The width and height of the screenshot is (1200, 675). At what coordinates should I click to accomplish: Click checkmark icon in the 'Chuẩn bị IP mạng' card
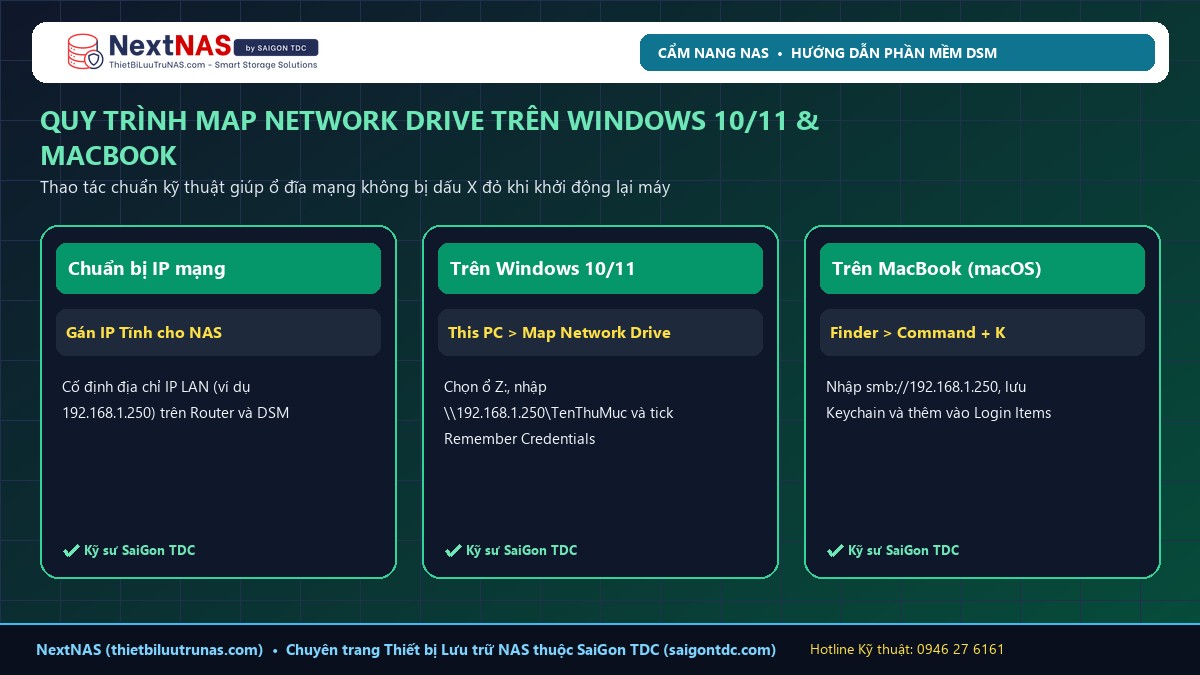(x=71, y=550)
